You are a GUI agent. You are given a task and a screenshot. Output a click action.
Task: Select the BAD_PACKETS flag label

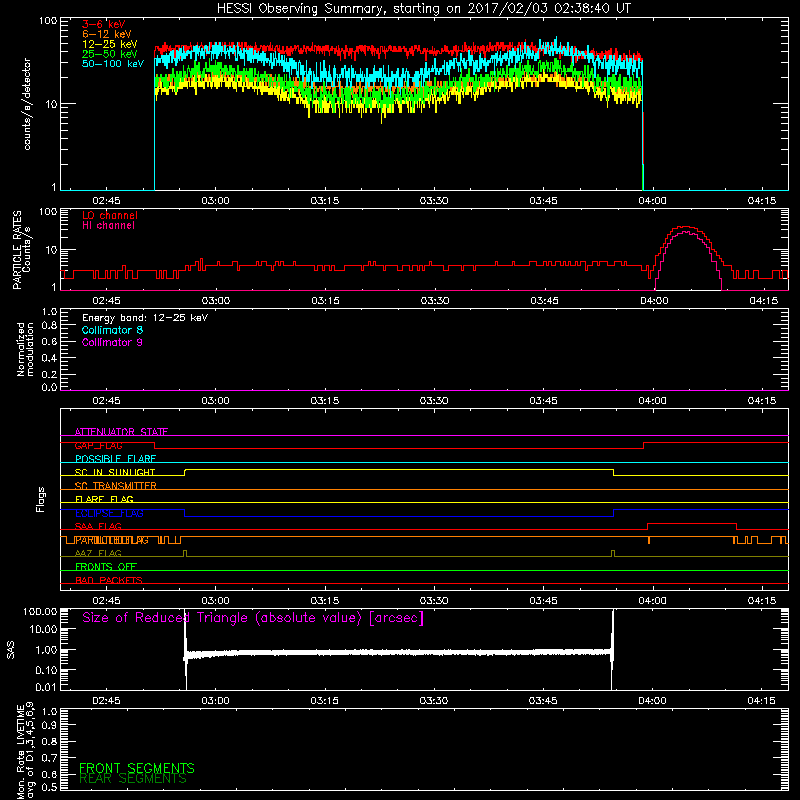tap(109, 580)
